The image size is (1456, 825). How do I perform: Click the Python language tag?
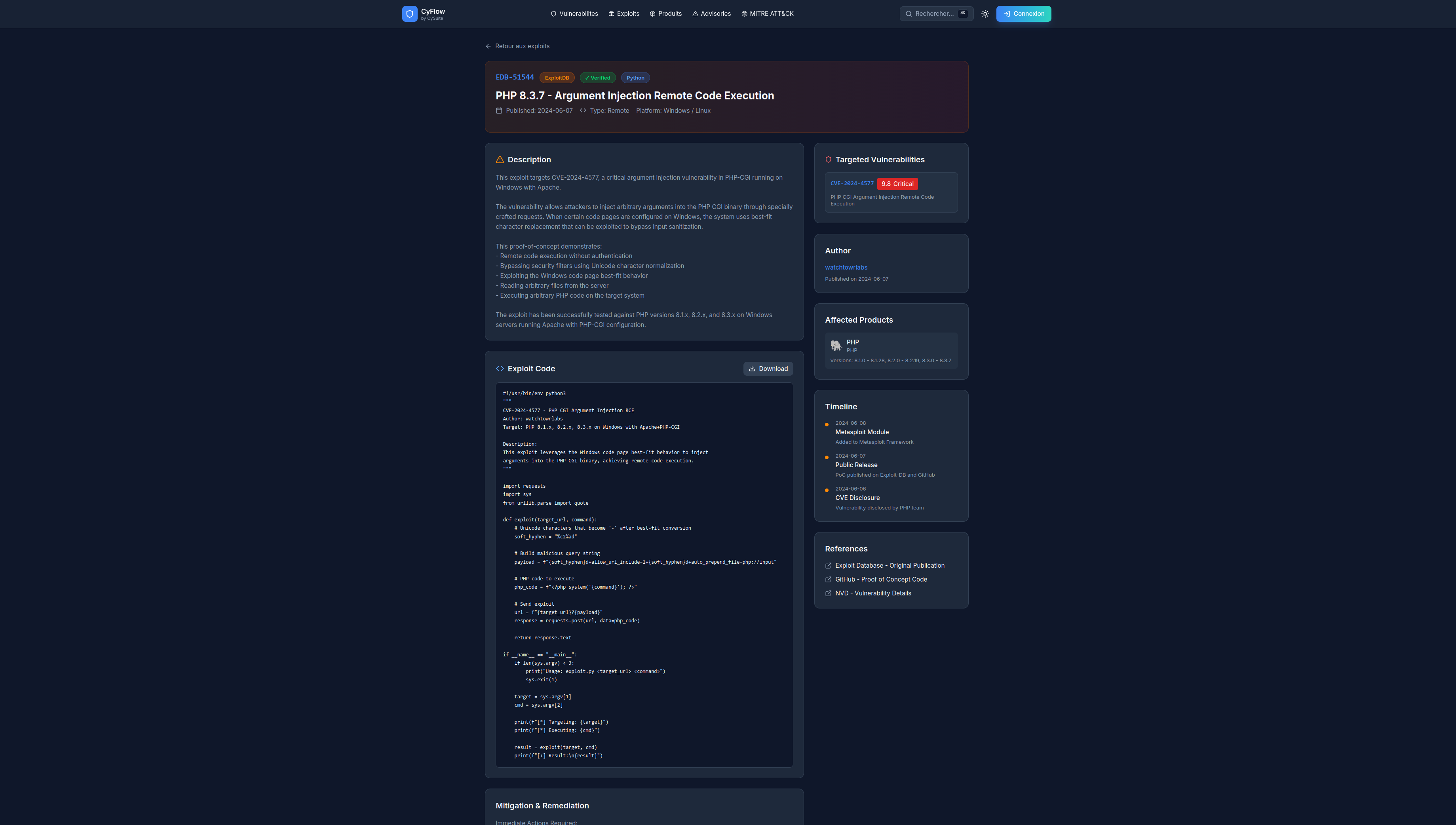pos(635,78)
